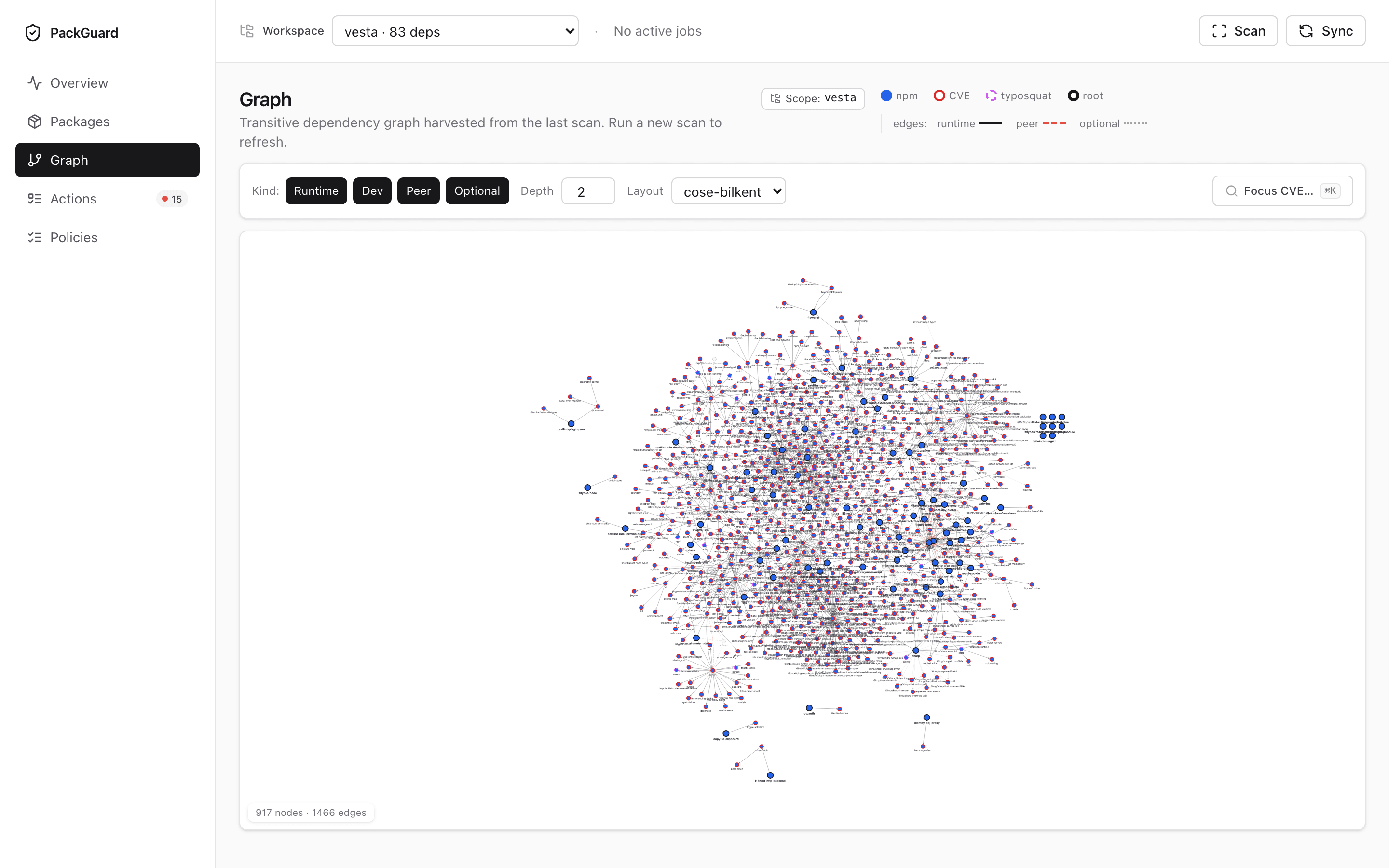This screenshot has width=1389, height=868.
Task: Click the Sync button
Action: [x=1325, y=31]
